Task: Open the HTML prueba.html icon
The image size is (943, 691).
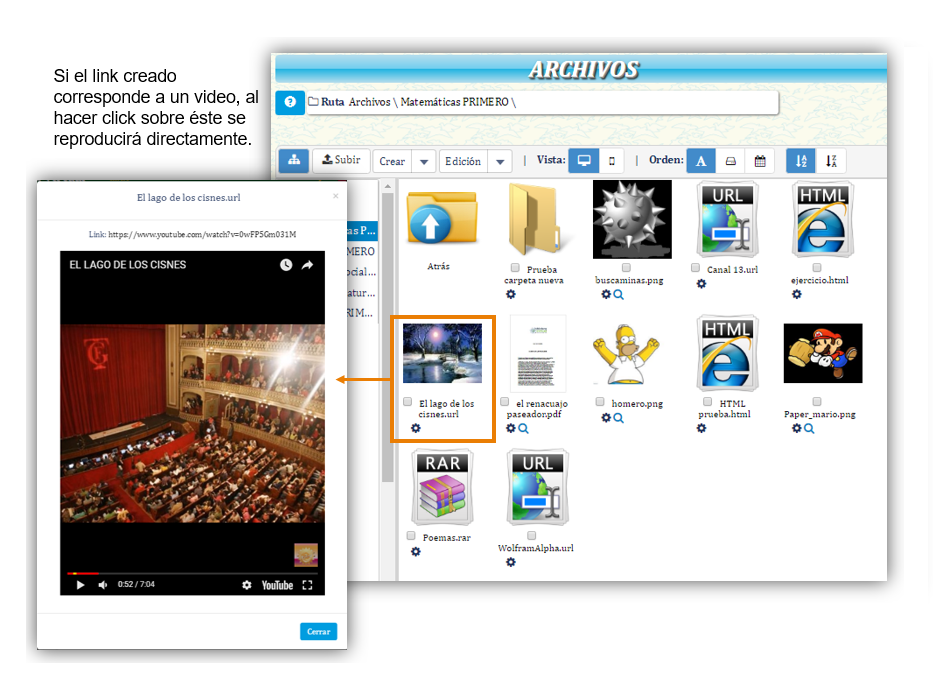Action: [727, 353]
